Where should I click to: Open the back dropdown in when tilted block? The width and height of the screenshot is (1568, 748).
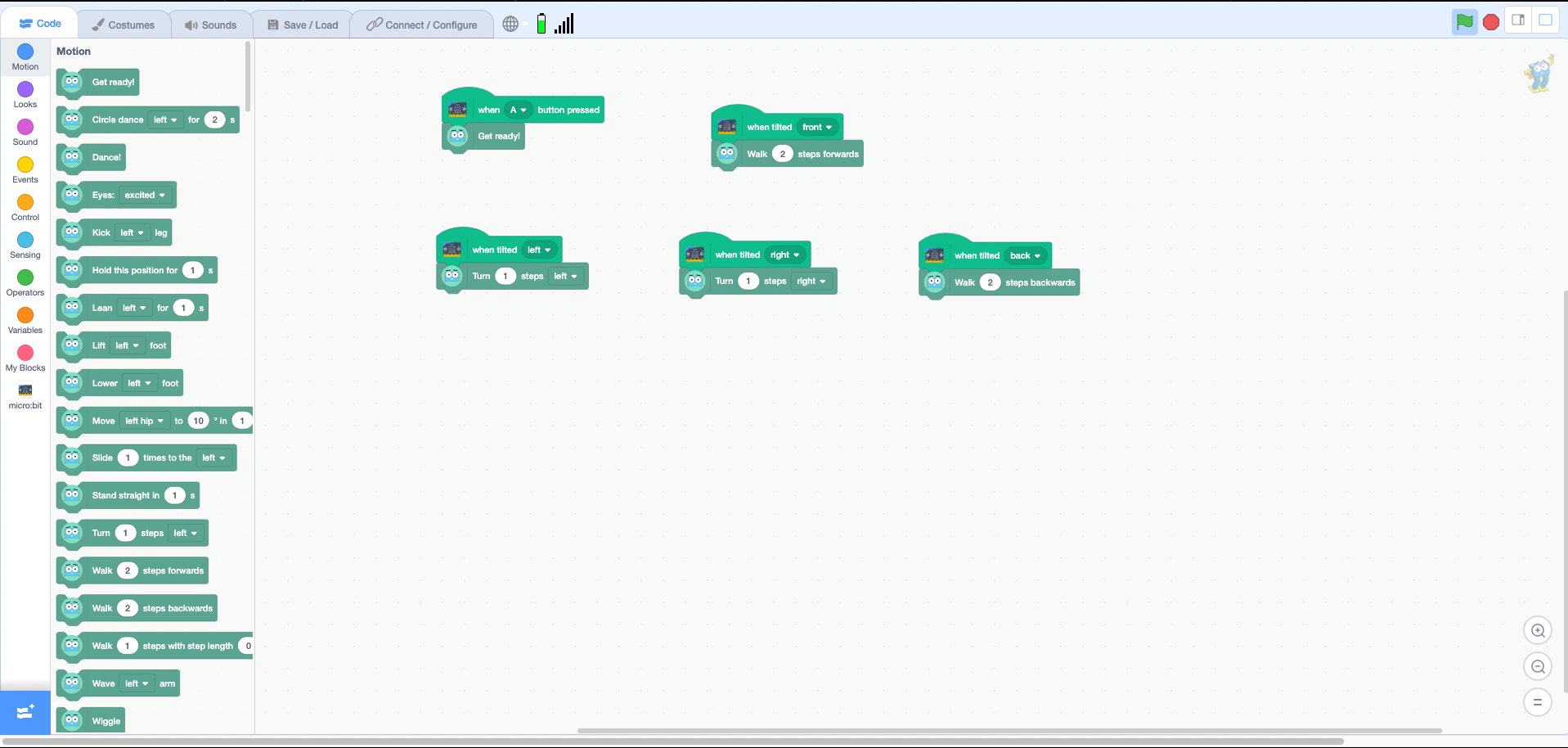(1026, 255)
